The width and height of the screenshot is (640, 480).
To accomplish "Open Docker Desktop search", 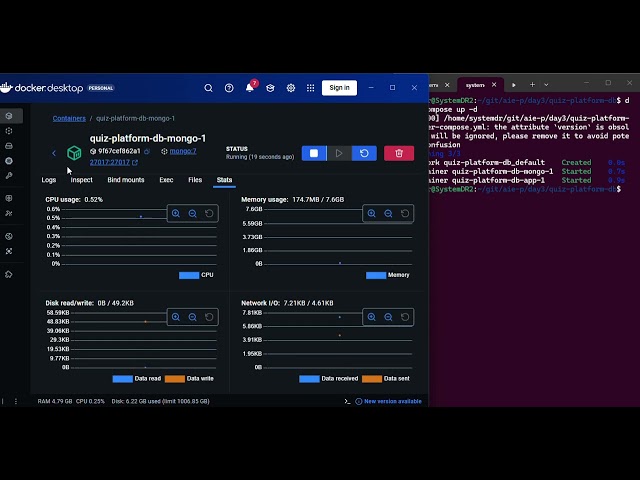I will [x=208, y=88].
